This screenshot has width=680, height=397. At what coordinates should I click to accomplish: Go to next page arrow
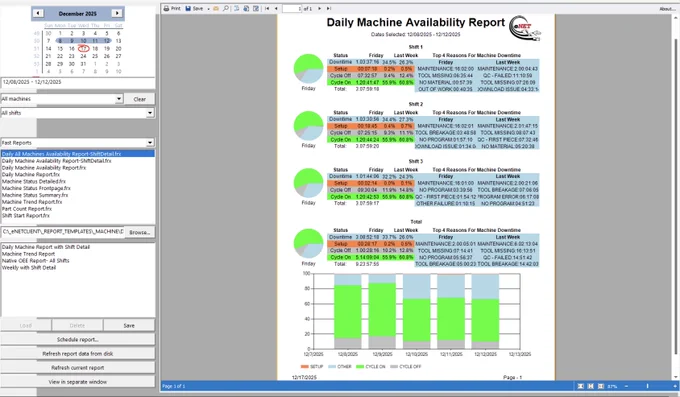(x=320, y=8)
